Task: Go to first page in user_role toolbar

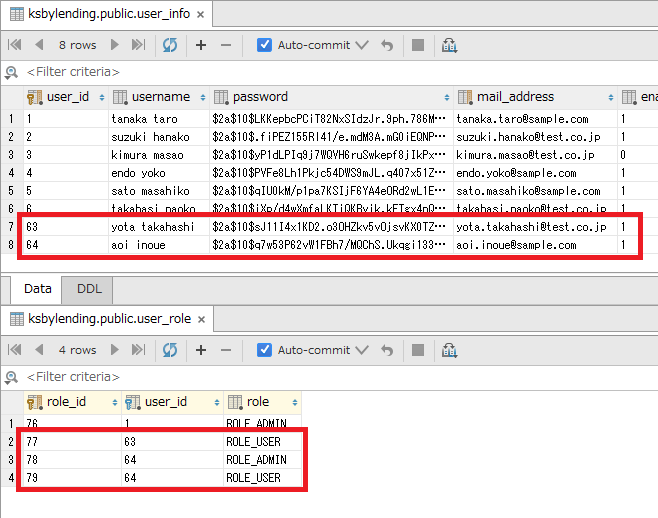Action: (15, 350)
